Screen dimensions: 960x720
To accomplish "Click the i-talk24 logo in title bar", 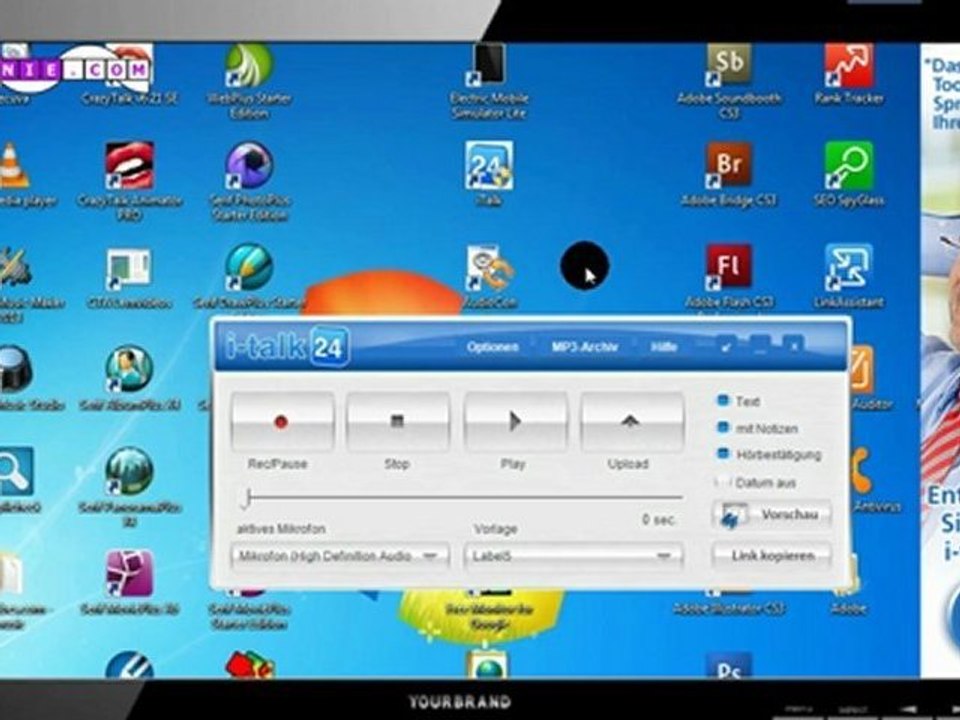I will click(287, 347).
